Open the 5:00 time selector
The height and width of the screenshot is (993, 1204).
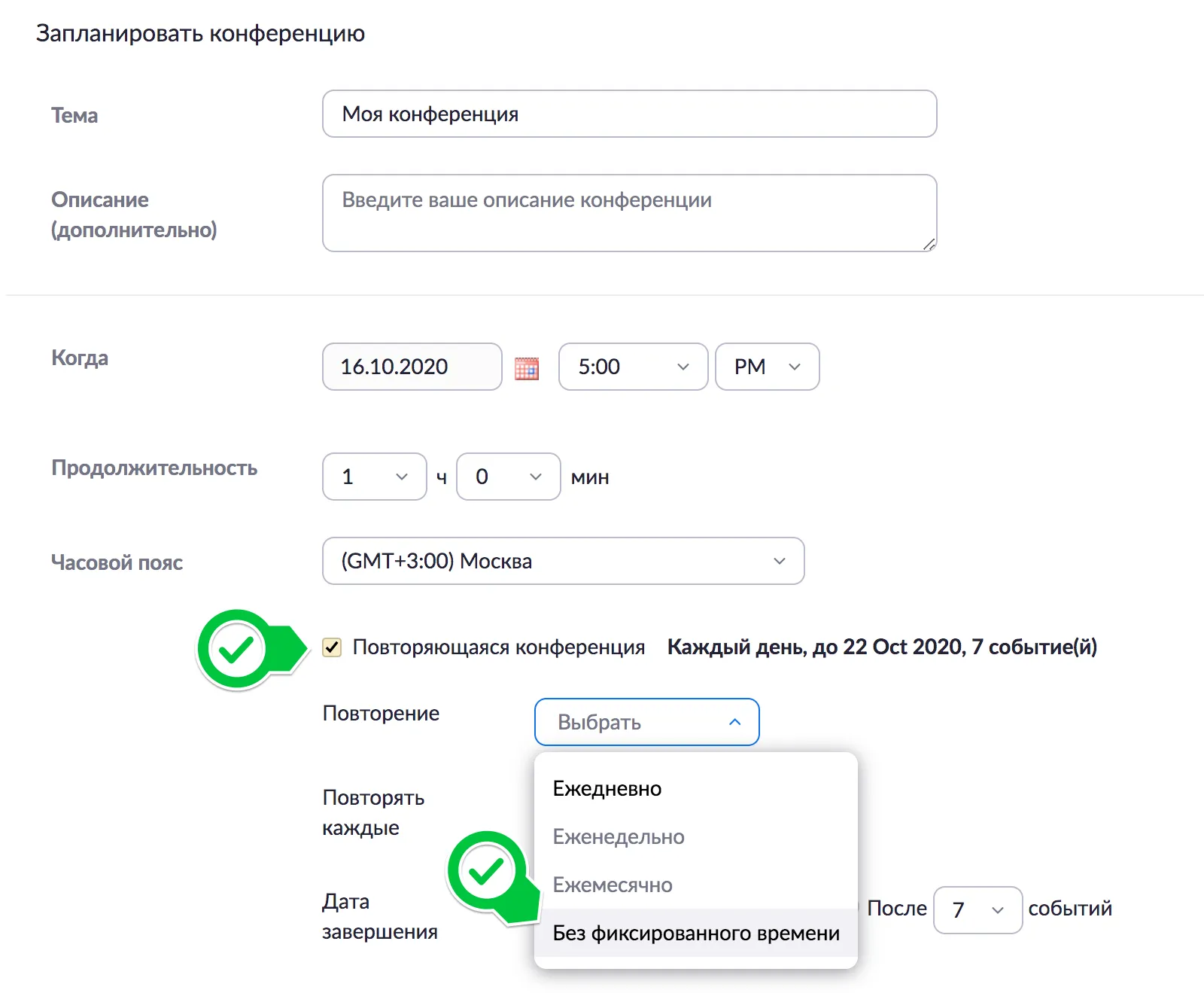point(632,367)
